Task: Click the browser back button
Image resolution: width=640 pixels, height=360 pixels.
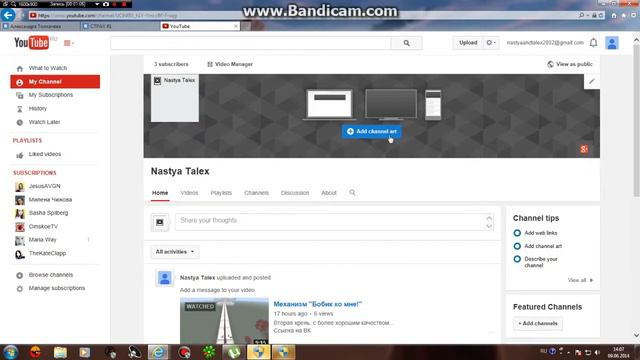Action: [8, 15]
